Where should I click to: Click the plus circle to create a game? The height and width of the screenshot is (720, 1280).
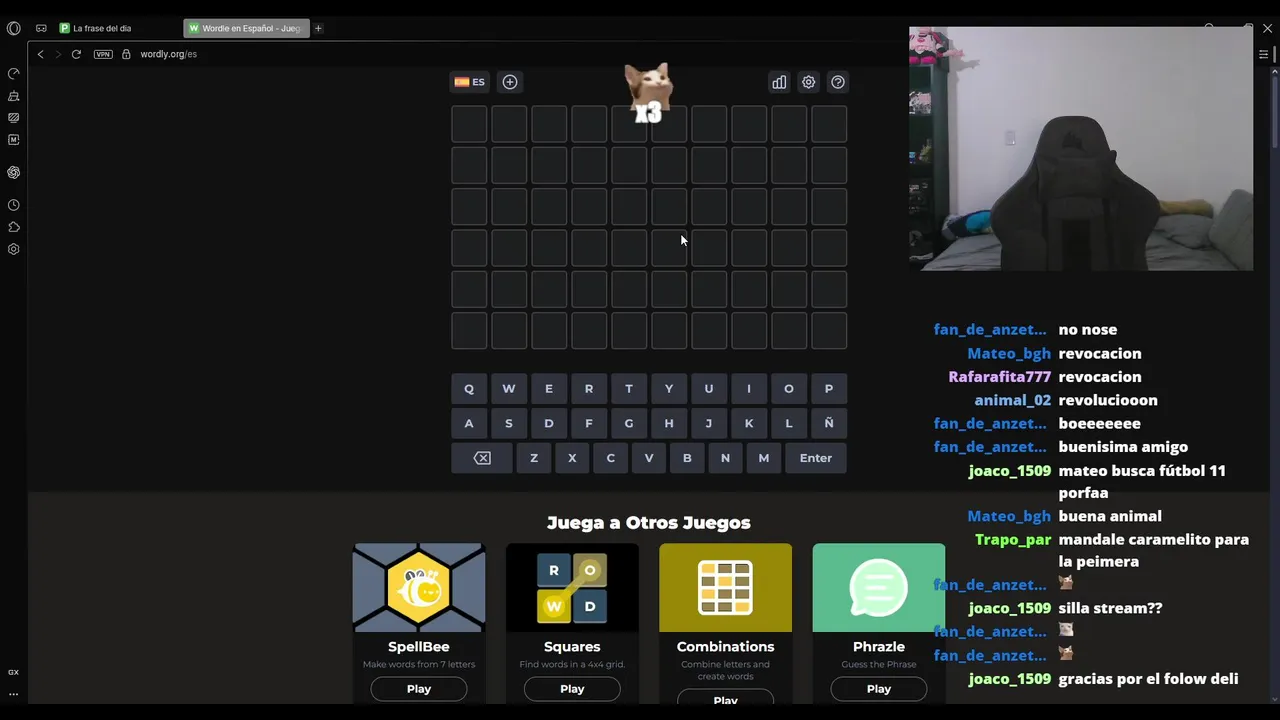pos(510,82)
